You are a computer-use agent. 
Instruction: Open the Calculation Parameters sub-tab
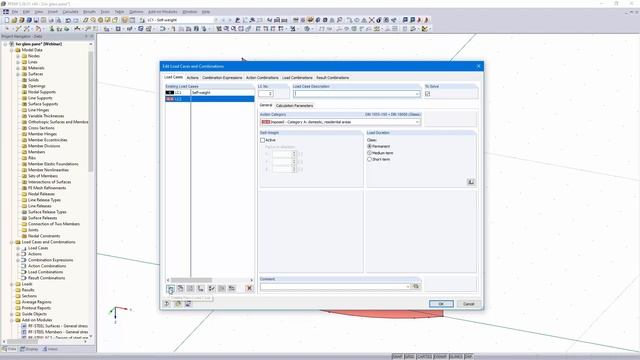click(x=294, y=106)
